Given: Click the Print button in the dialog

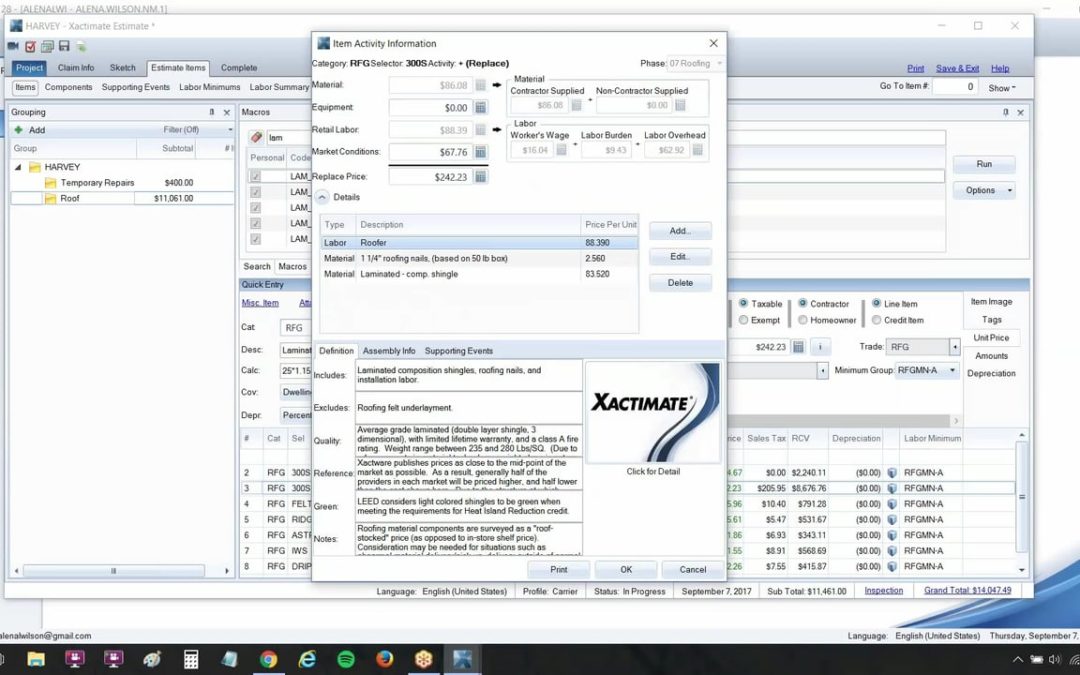Looking at the screenshot, I should [x=559, y=570].
